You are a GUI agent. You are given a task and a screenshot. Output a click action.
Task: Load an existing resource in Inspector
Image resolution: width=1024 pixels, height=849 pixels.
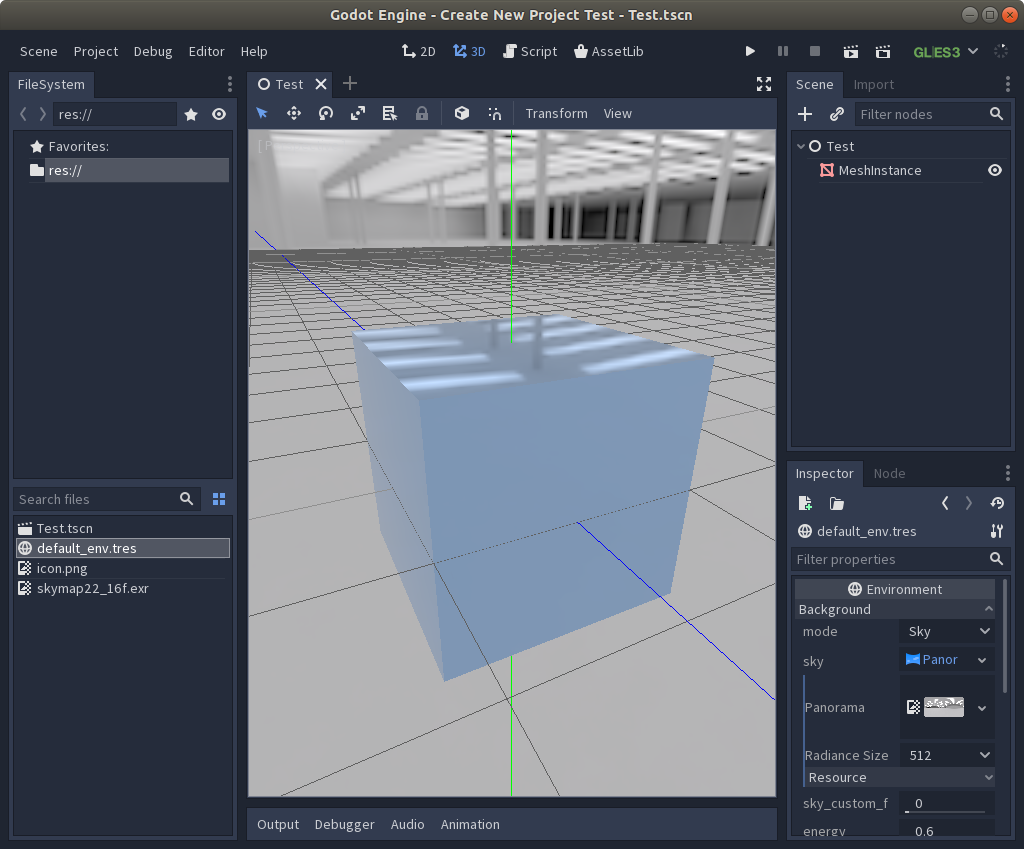(837, 504)
